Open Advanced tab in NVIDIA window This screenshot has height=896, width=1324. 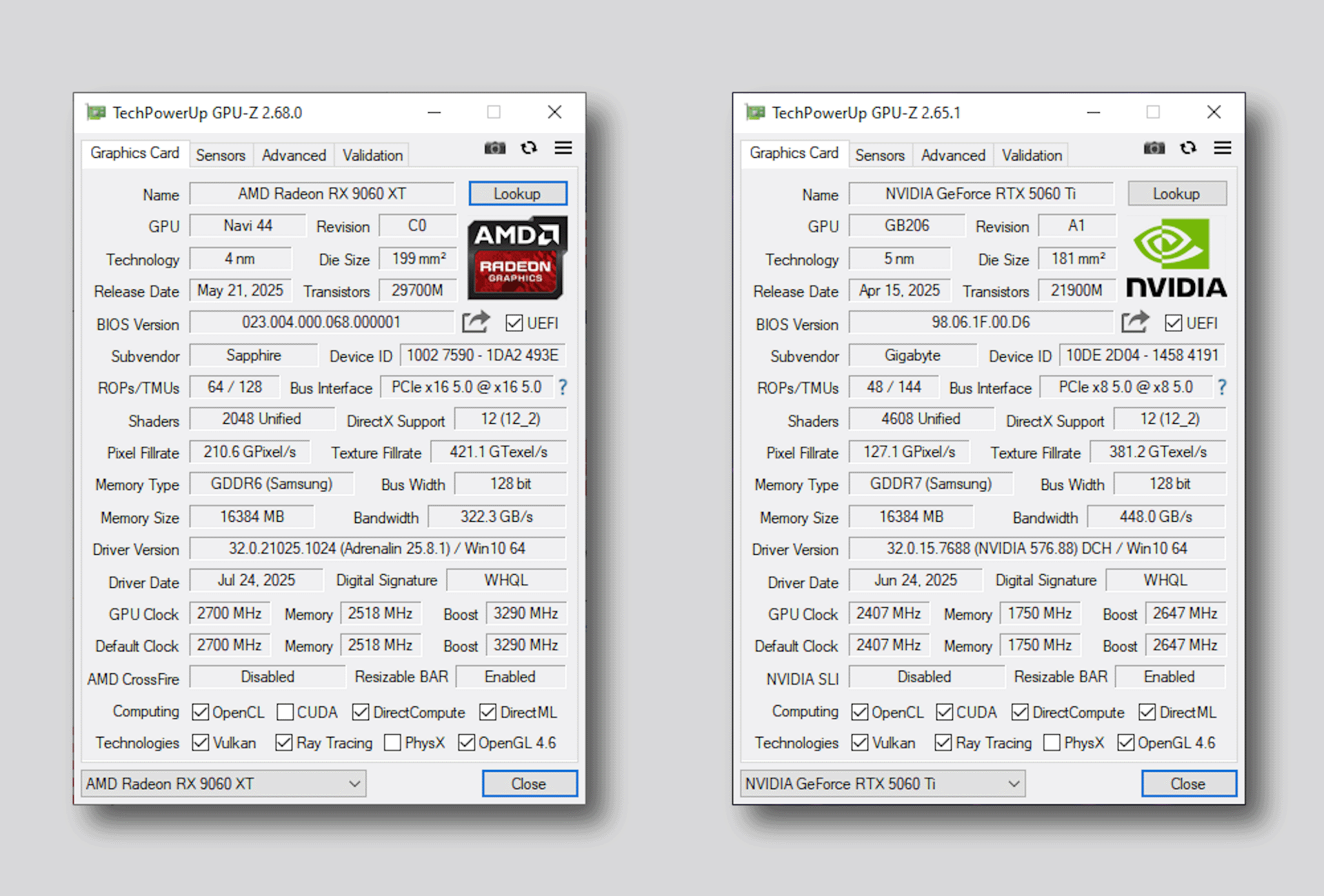pos(953,155)
